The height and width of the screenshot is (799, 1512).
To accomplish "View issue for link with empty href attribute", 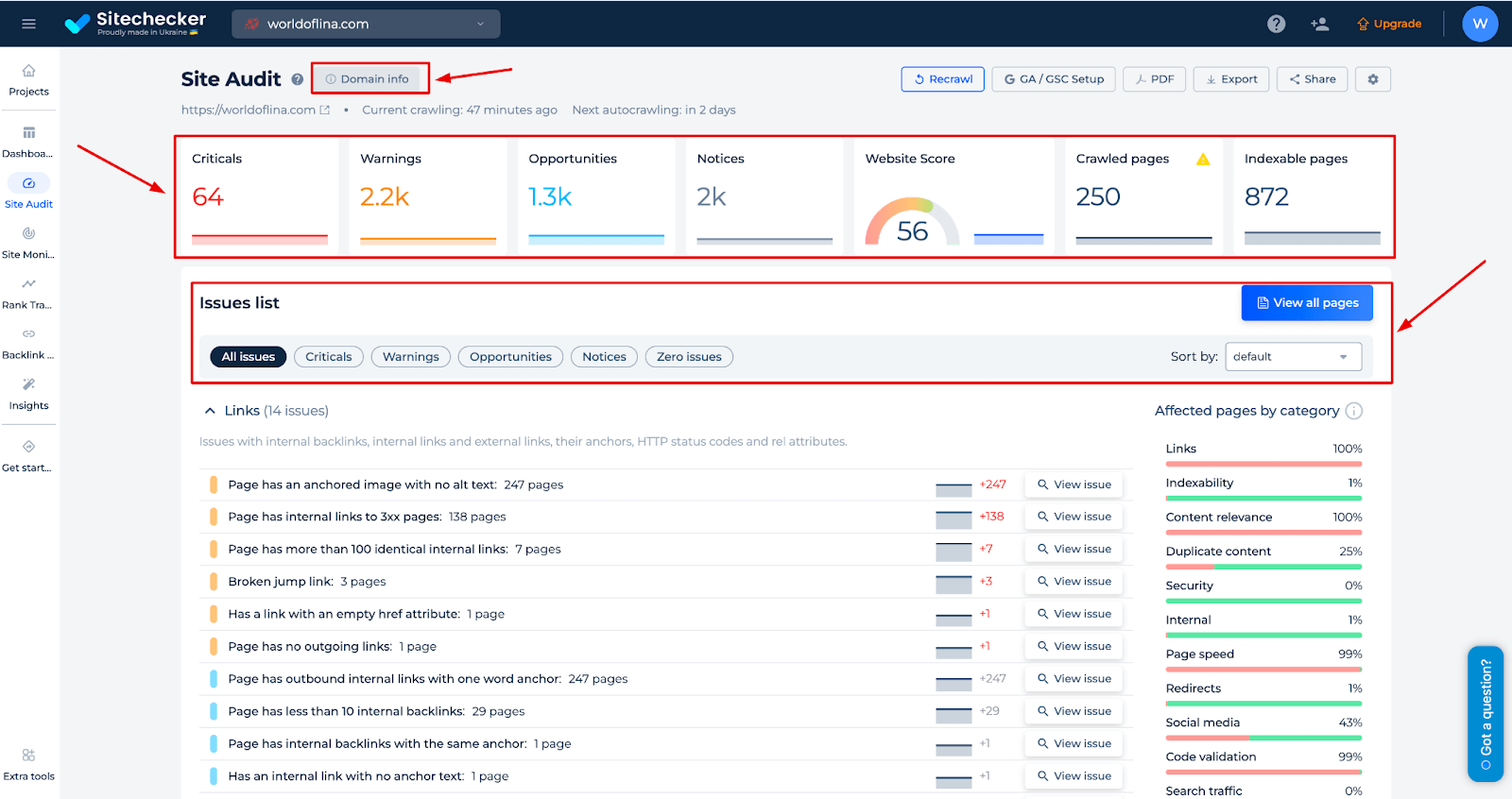I will [1074, 614].
